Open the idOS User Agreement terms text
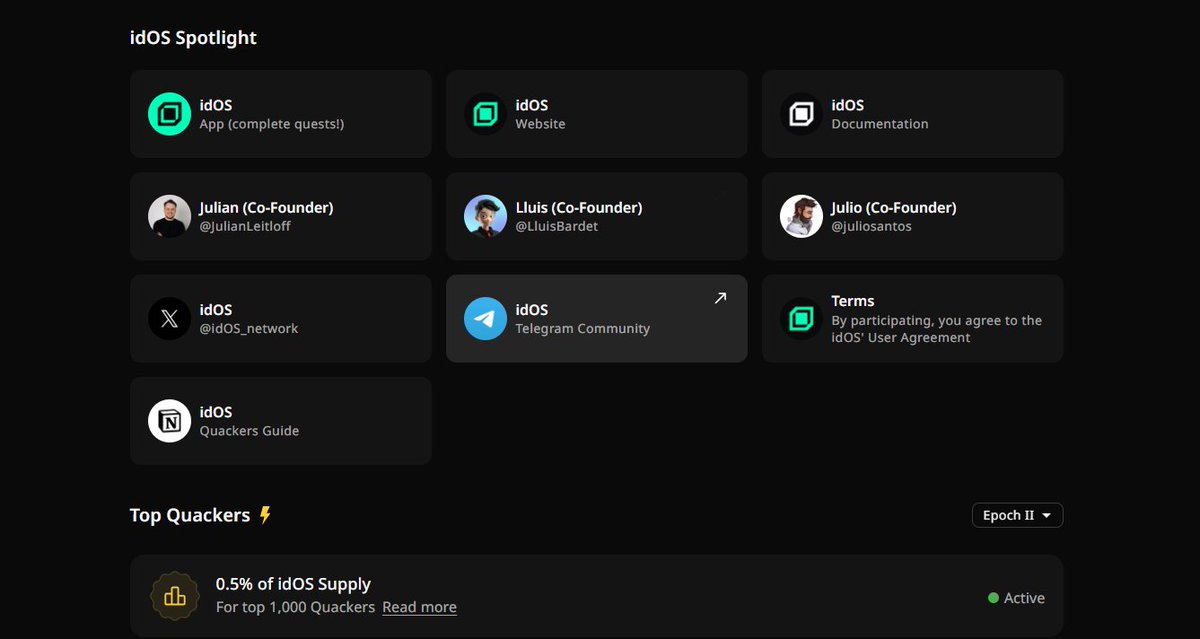Screen dimensions: 1200x639 [x=936, y=329]
